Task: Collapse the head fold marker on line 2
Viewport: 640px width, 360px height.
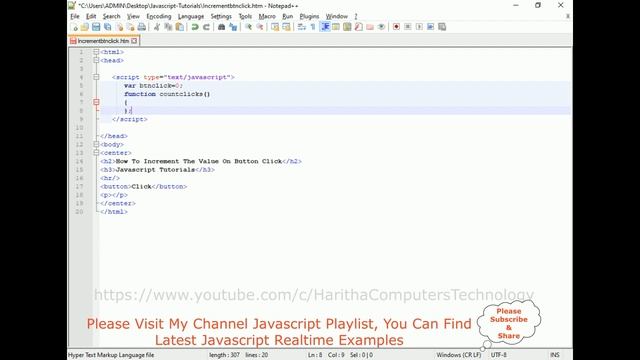Action: pos(96,60)
